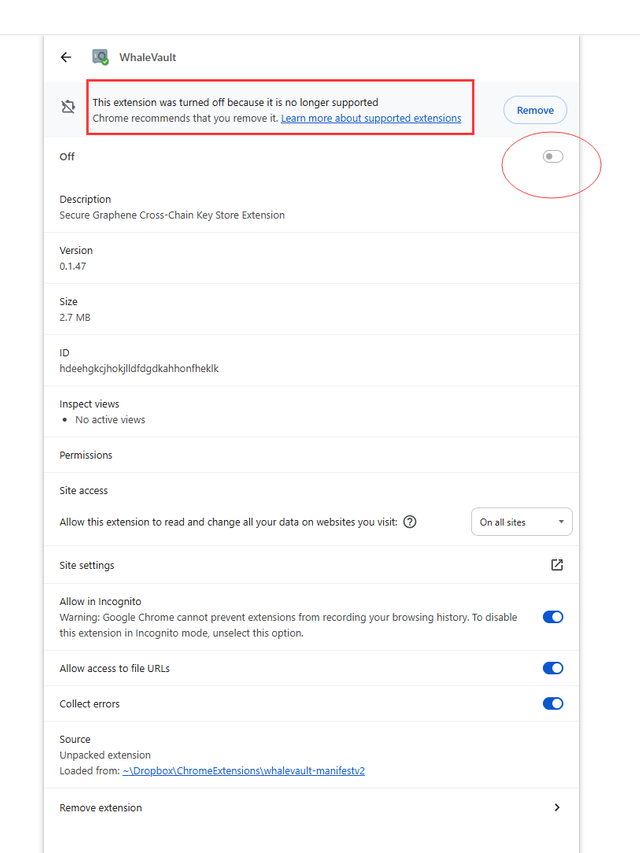This screenshot has height=853, width=640.
Task: Open the Loaded from whalevault-manifestv2 path link
Action: coord(244,770)
